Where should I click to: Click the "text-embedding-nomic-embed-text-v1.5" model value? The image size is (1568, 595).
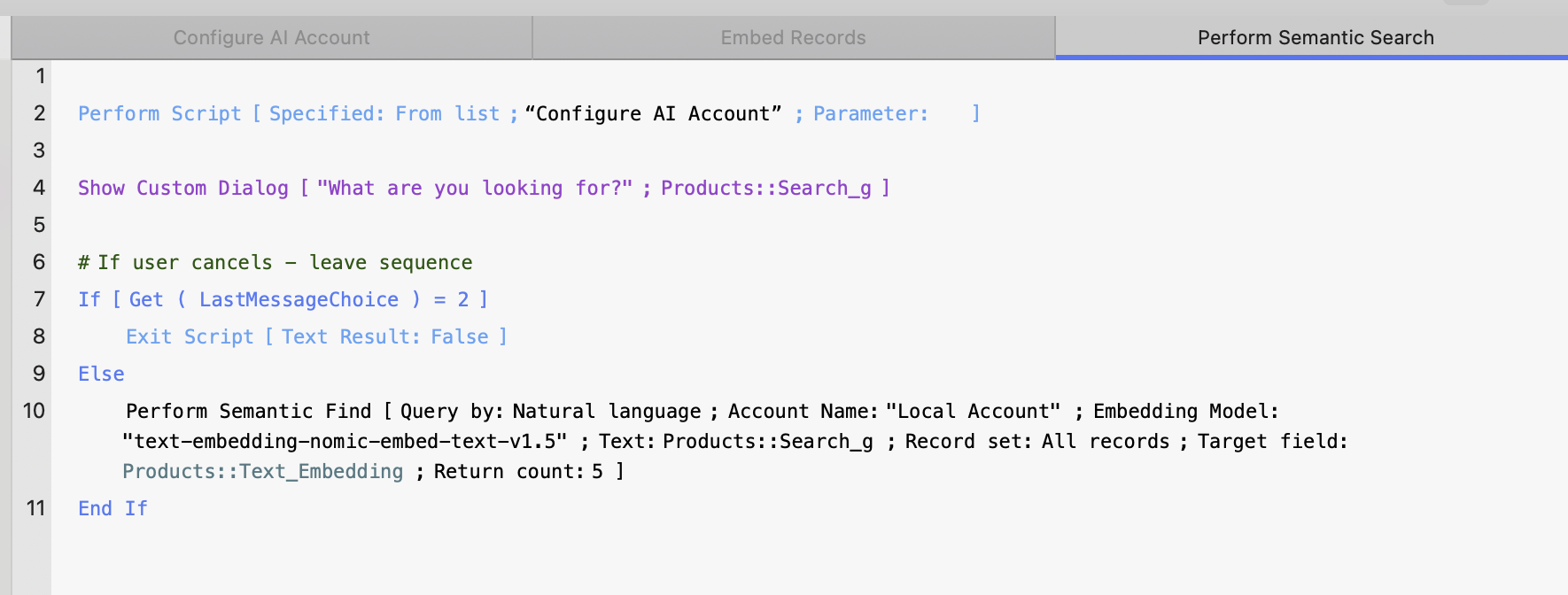(x=345, y=441)
